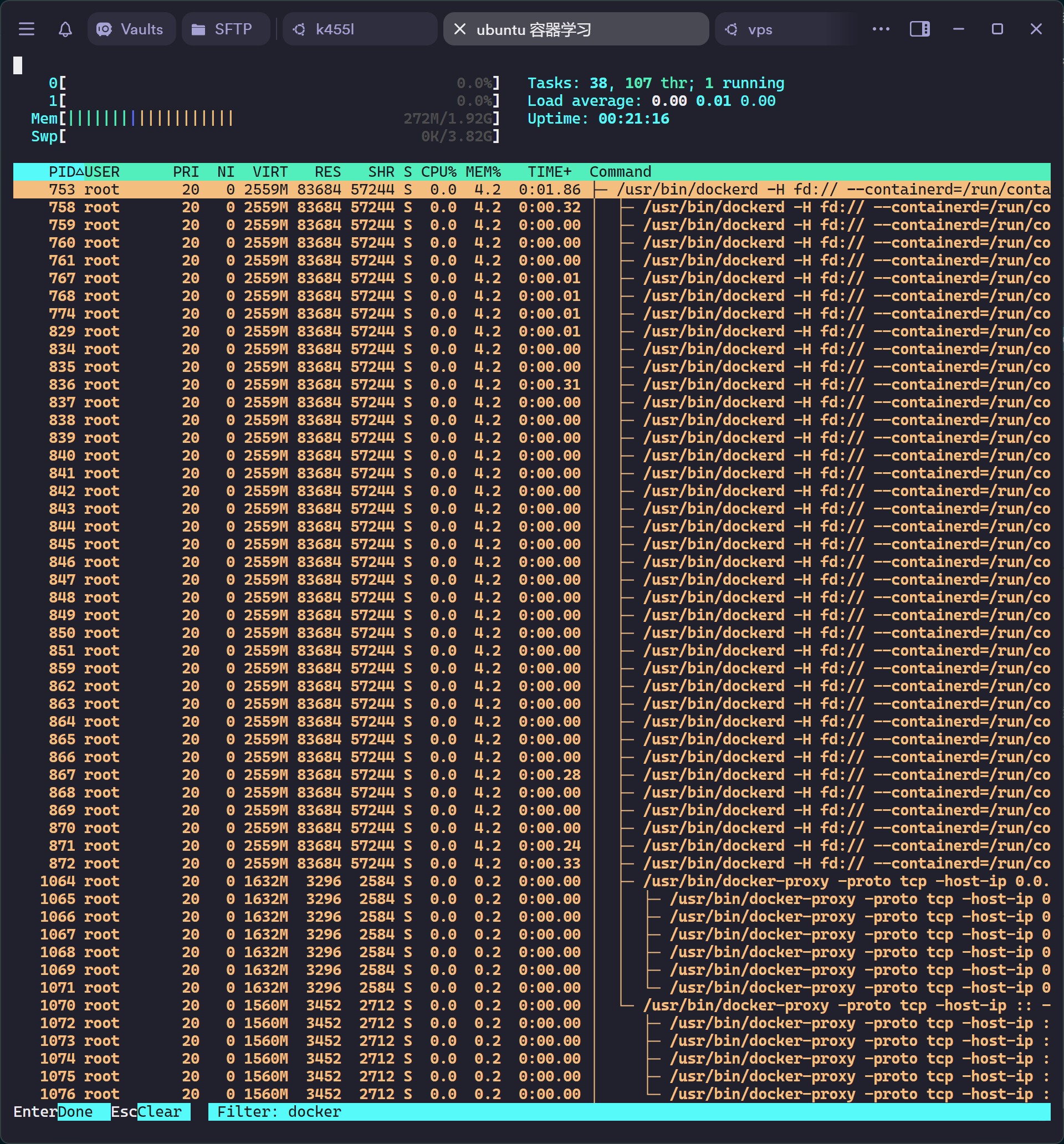Select process row PID 836
Image resolution: width=1064 pixels, height=1144 pixels.
click(531, 385)
